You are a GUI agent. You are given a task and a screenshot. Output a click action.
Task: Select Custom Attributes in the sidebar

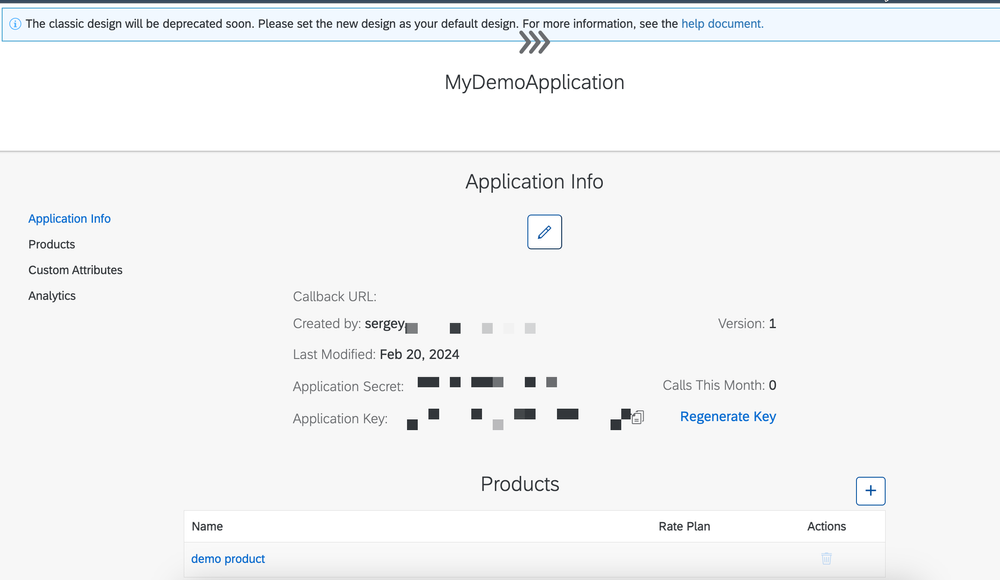75,269
